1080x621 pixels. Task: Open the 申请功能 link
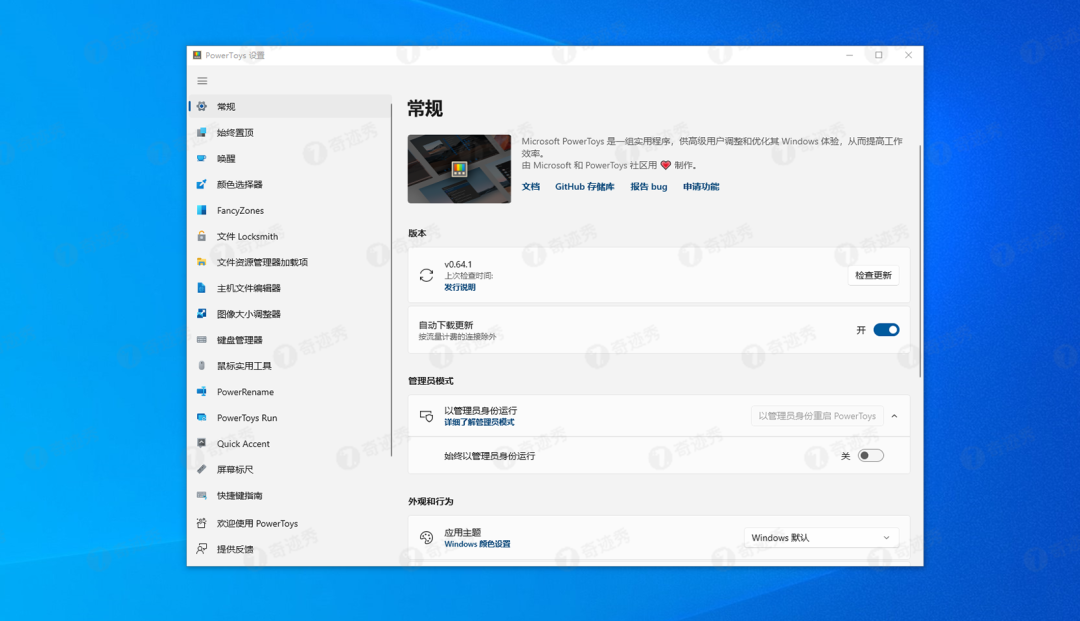coord(701,187)
